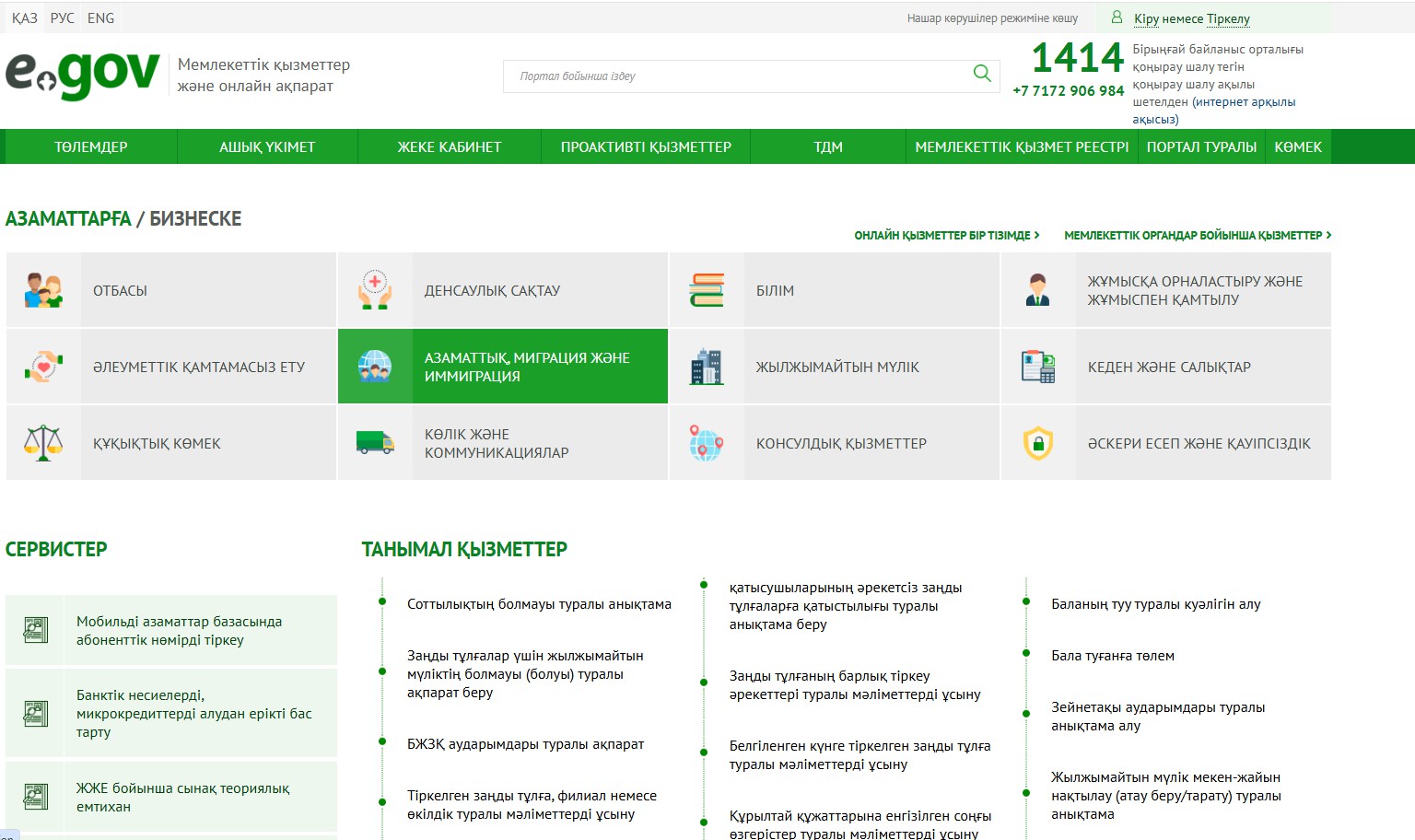Viewport: 1415px width, 840px height.
Task: Switch language to ENG
Action: pos(101,18)
